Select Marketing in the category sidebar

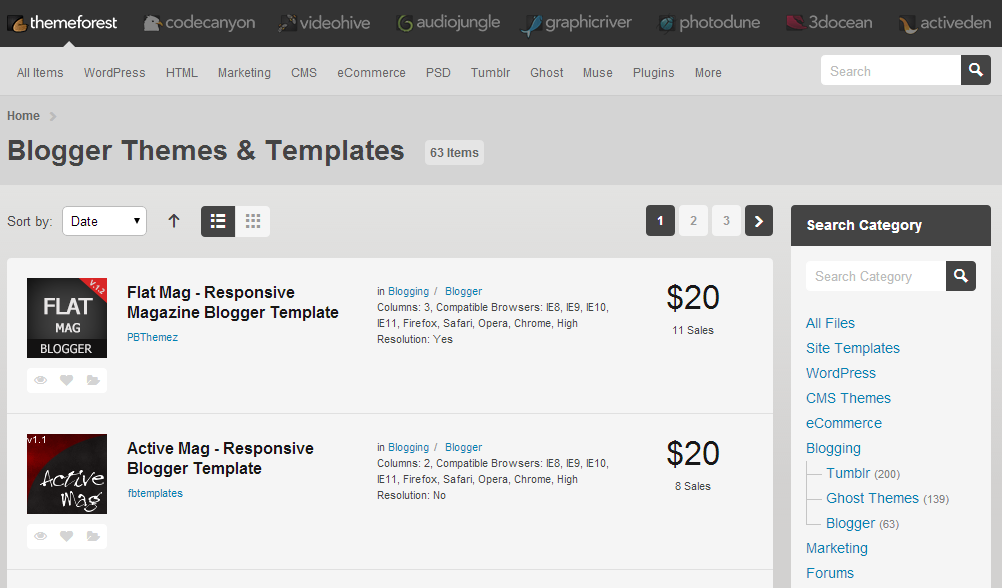(x=836, y=548)
